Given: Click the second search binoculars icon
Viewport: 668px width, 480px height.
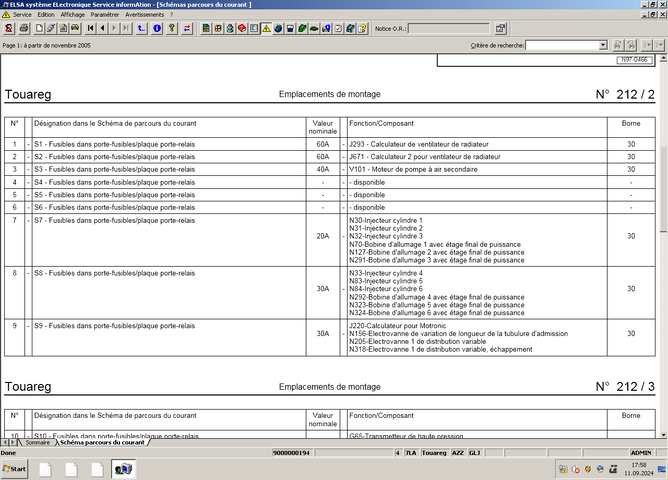Looking at the screenshot, I should point(631,45).
